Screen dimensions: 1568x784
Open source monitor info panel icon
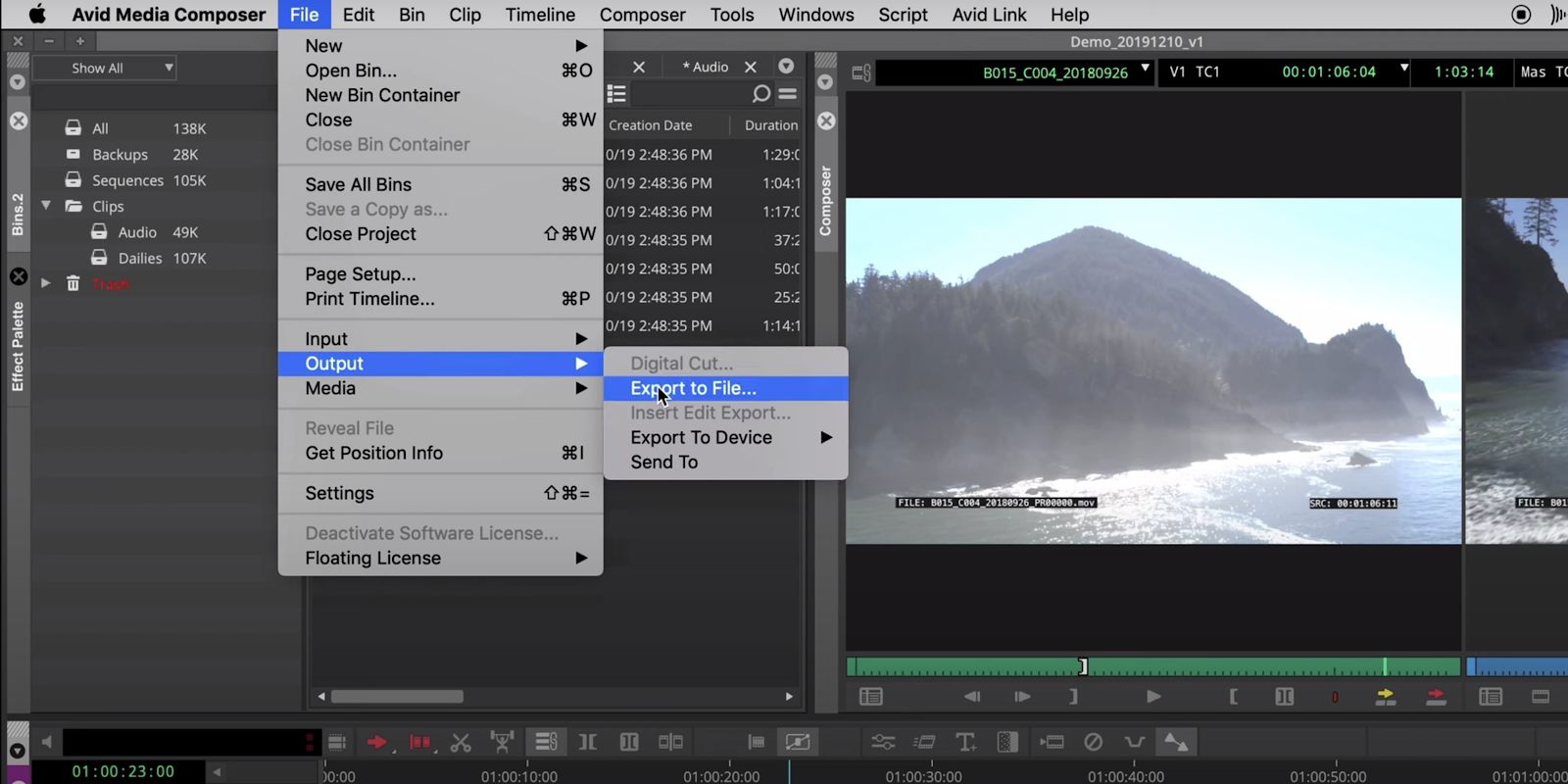coord(871,697)
